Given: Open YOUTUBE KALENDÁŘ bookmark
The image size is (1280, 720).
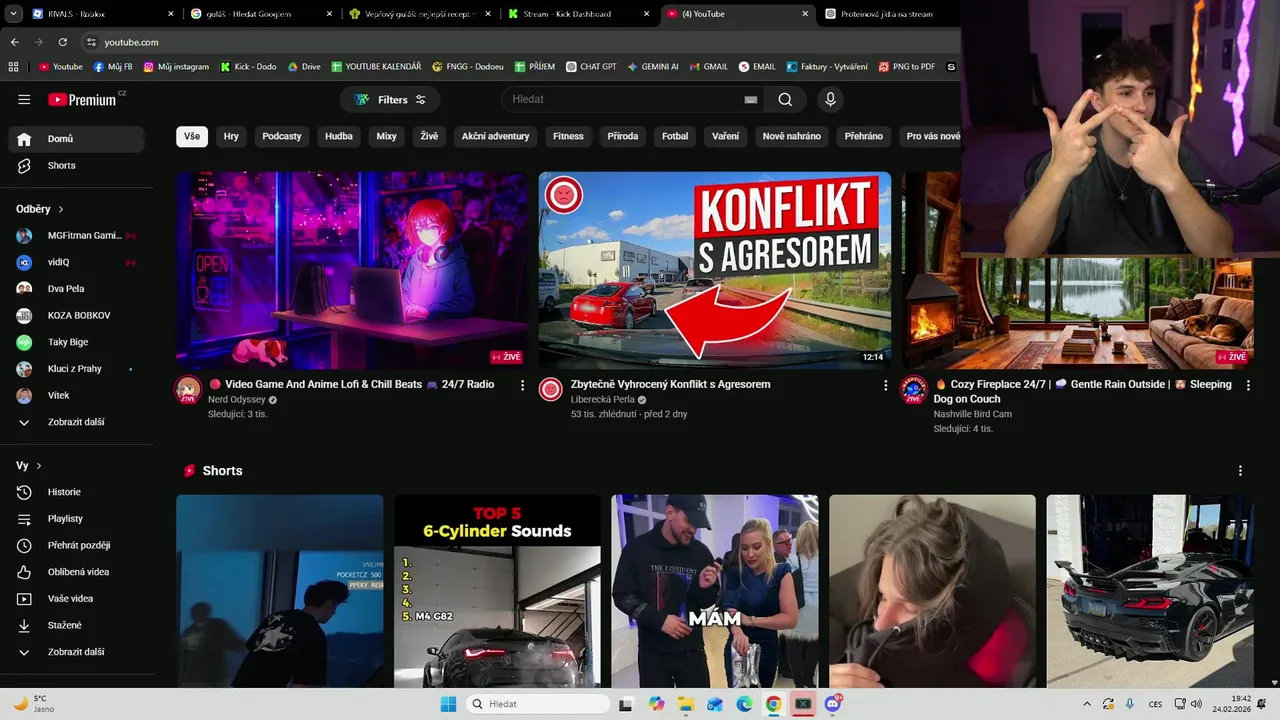Looking at the screenshot, I should [376, 67].
